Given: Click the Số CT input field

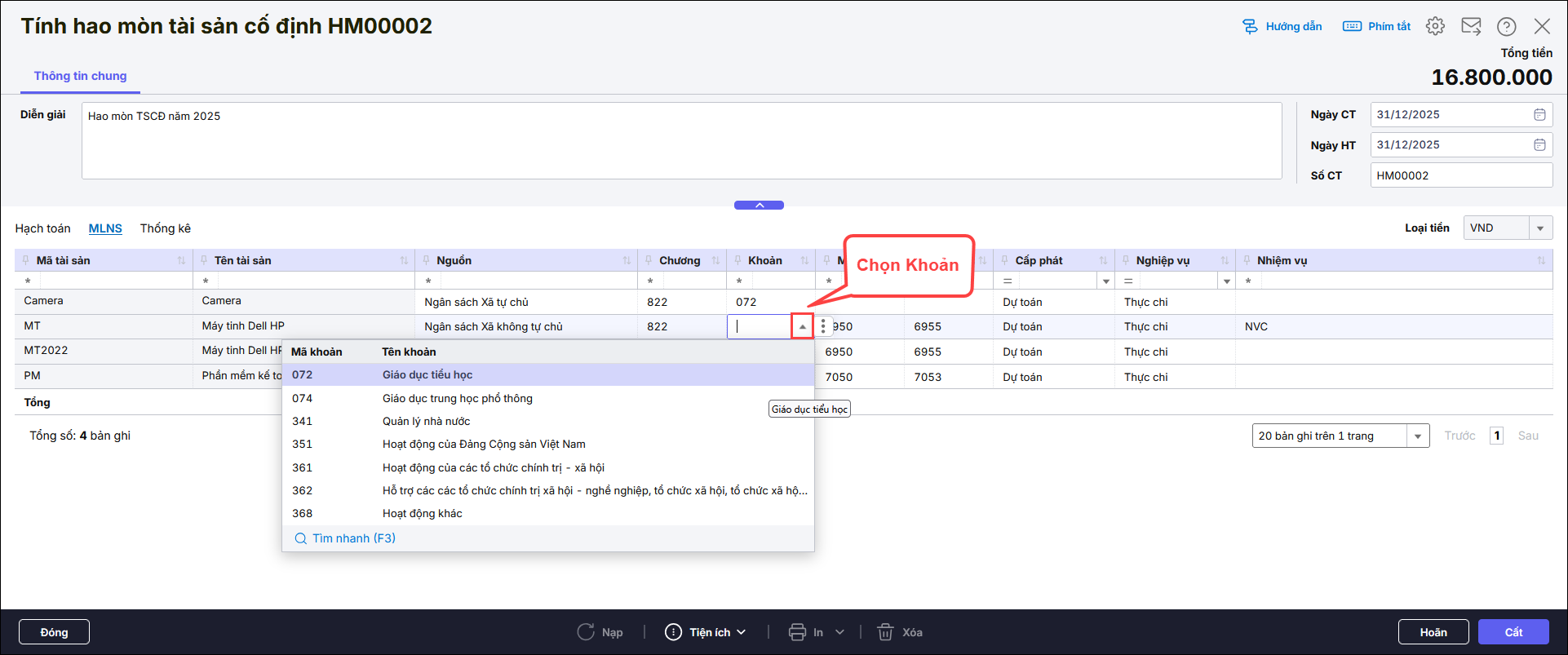Looking at the screenshot, I should pos(1460,175).
